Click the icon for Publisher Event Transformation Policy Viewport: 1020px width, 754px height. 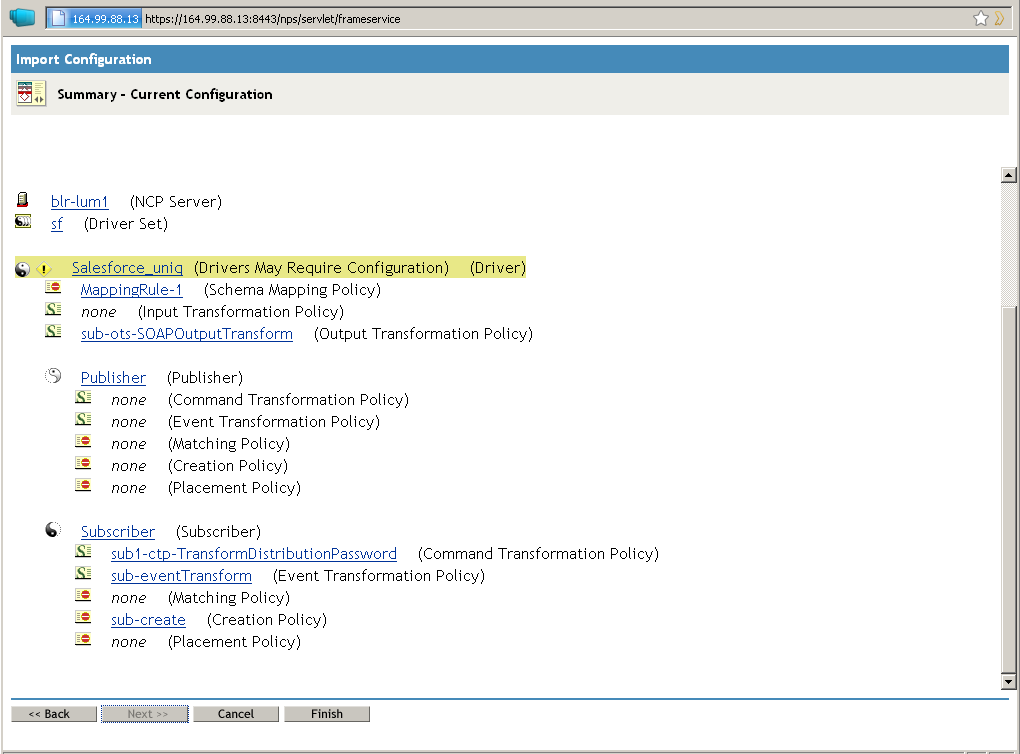(83, 420)
